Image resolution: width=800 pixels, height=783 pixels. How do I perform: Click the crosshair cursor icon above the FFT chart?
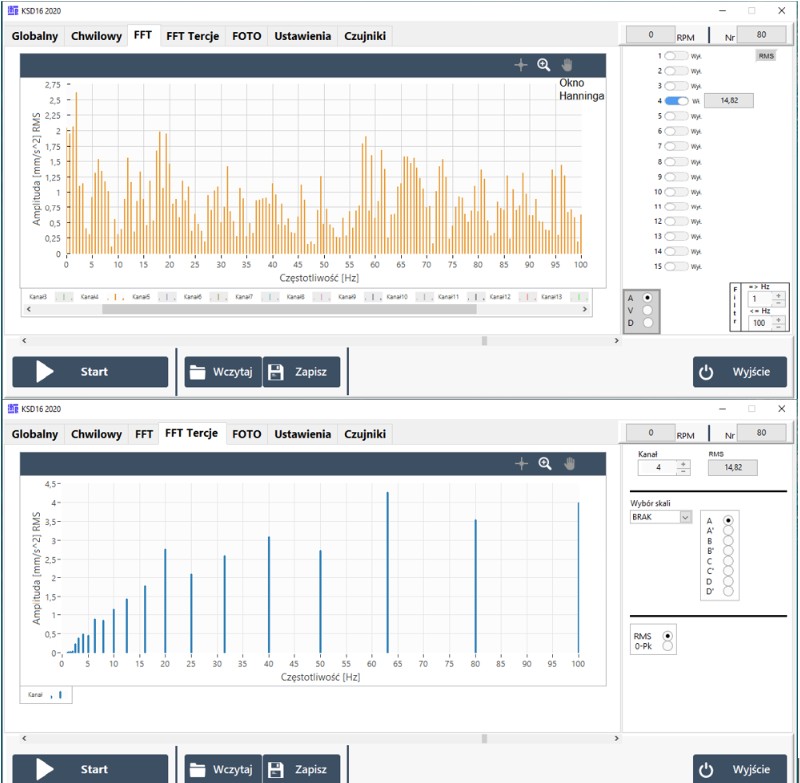click(520, 65)
